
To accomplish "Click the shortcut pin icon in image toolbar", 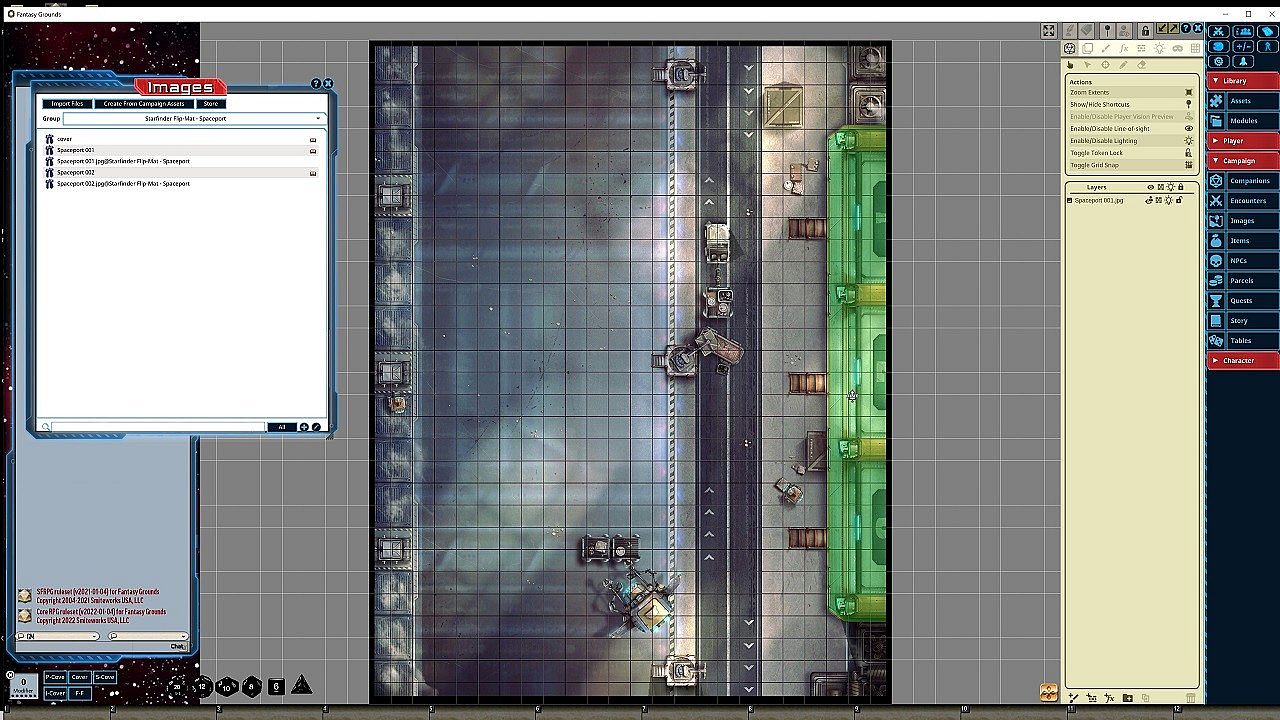I will (1108, 31).
